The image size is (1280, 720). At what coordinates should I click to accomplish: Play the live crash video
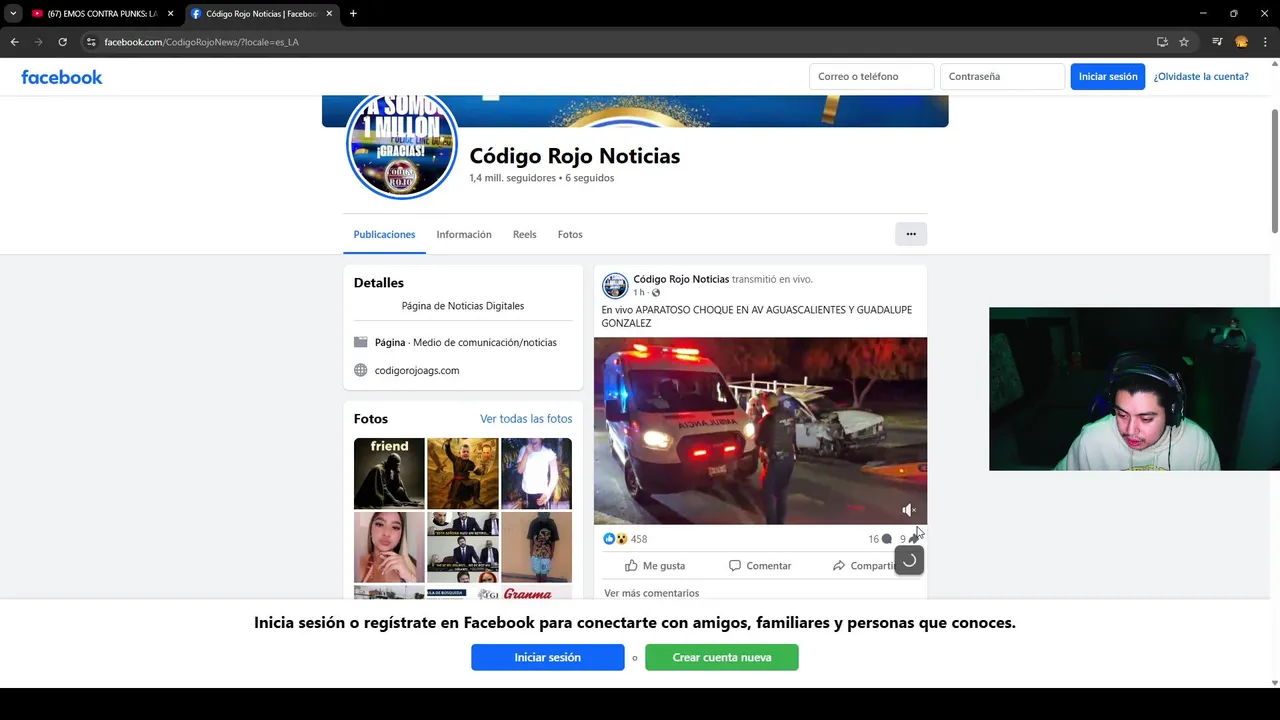coord(760,431)
